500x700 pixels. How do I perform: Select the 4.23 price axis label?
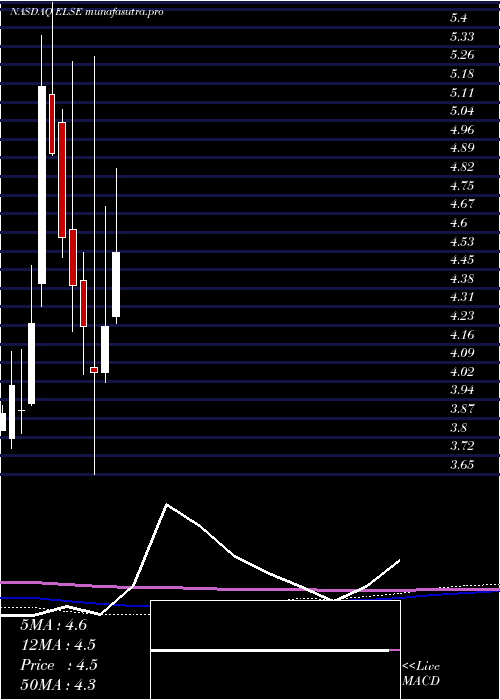click(x=462, y=316)
